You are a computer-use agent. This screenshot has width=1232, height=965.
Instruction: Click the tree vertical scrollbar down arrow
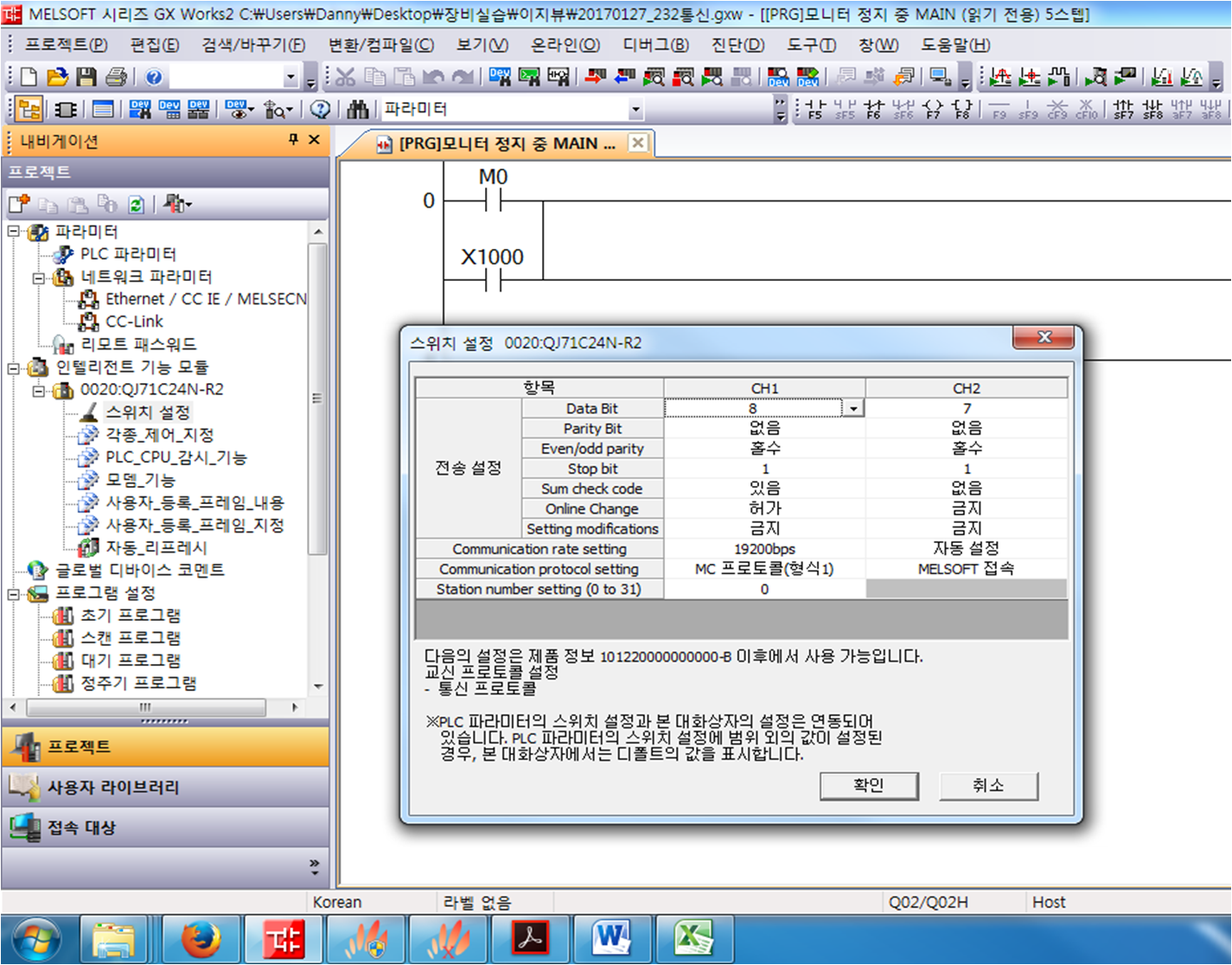[318, 687]
